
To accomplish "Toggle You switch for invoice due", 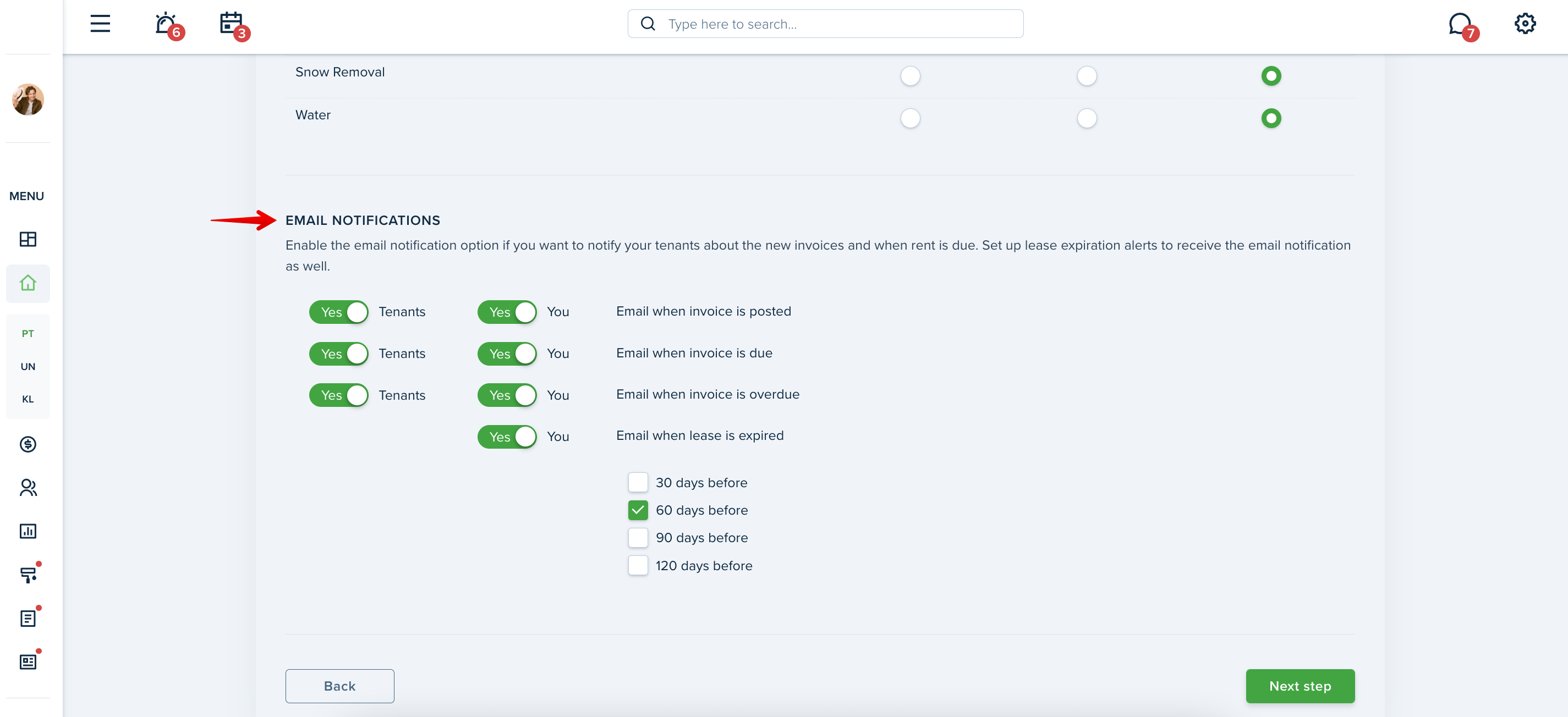I will (x=506, y=354).
